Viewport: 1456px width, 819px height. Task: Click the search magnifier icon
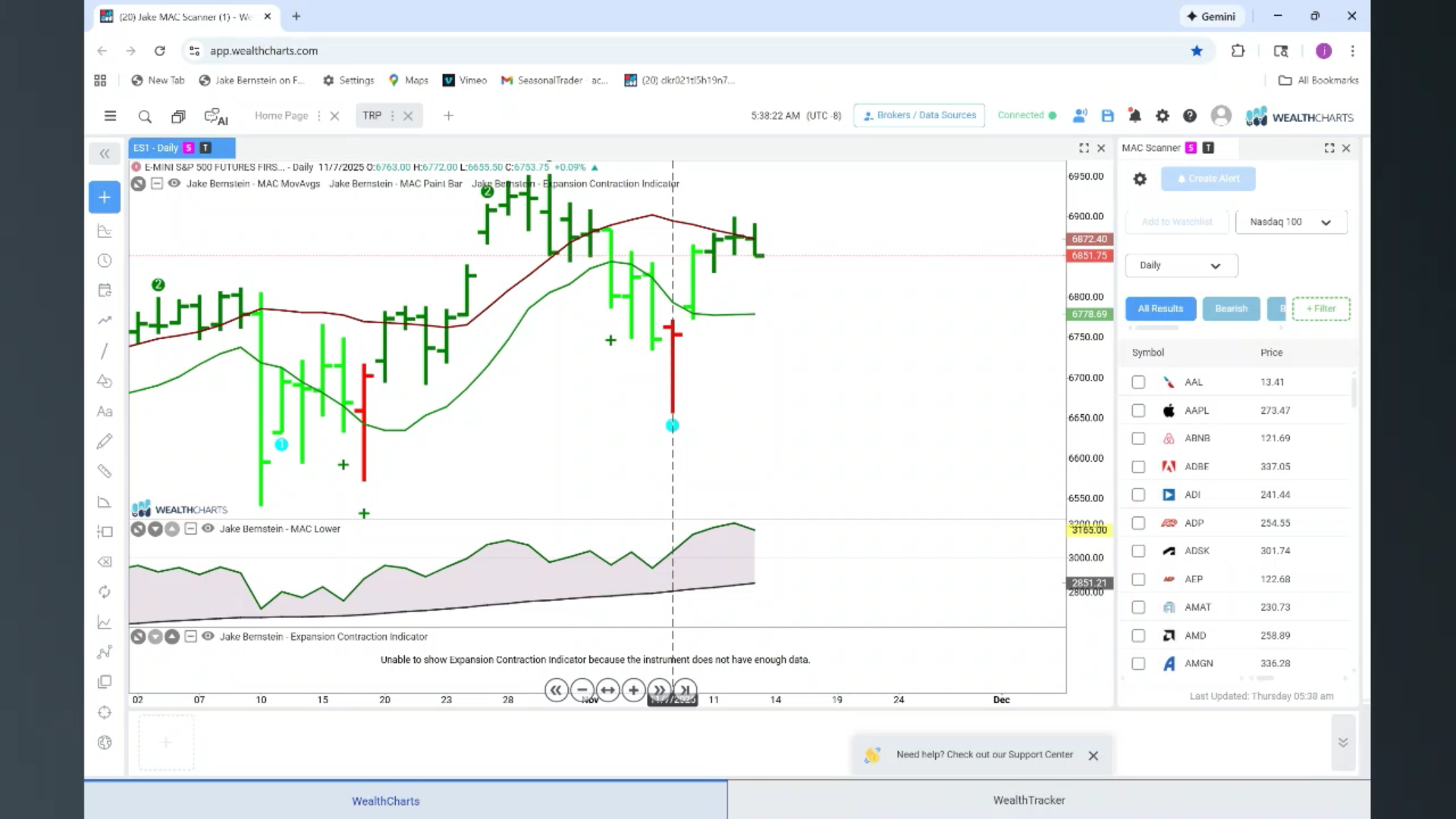coord(145,116)
